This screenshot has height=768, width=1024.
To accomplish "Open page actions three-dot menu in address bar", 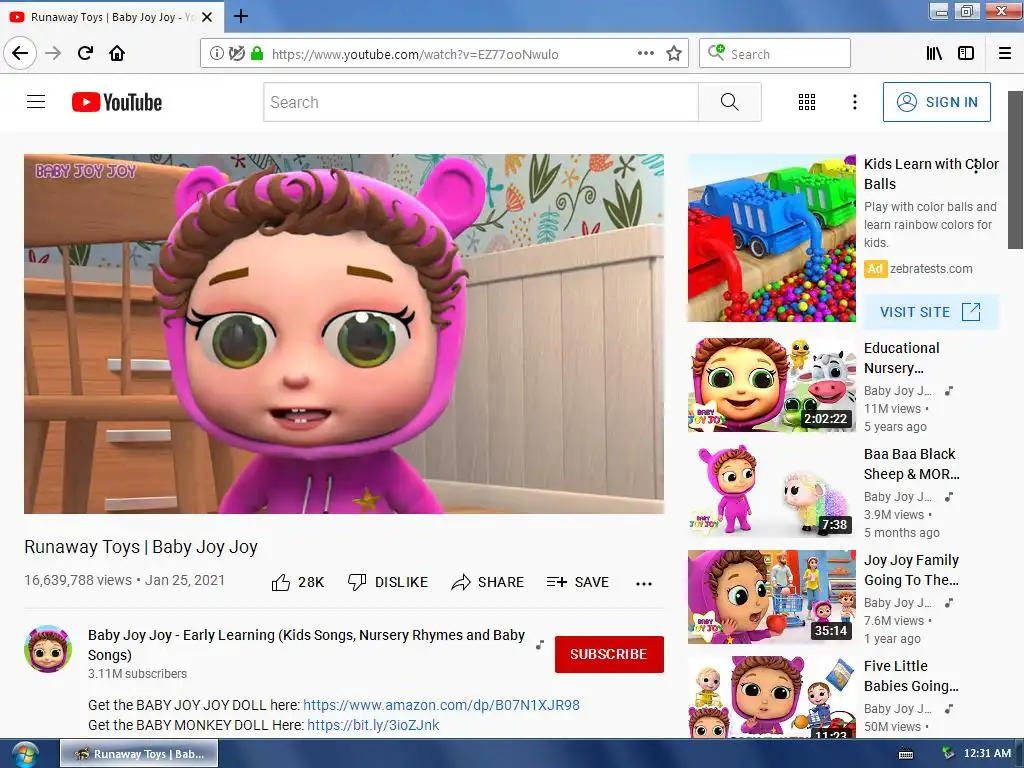I will [x=646, y=54].
